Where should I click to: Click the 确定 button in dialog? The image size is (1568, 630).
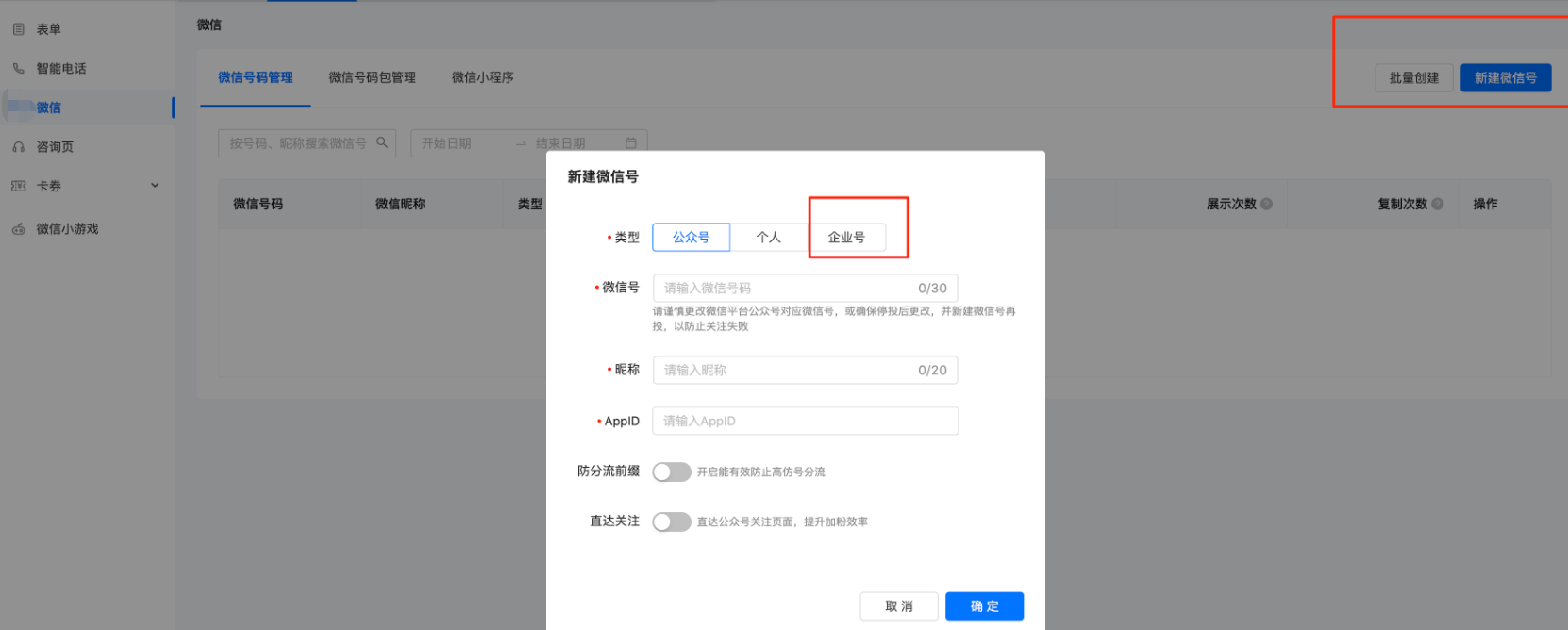tap(984, 606)
